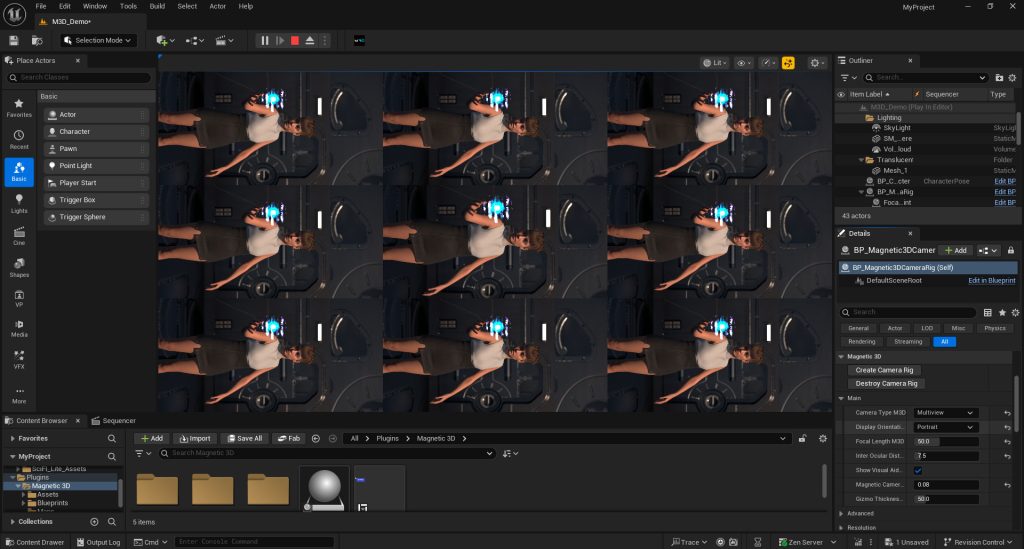
Task: Eject from the player controller
Action: pyautogui.click(x=310, y=40)
